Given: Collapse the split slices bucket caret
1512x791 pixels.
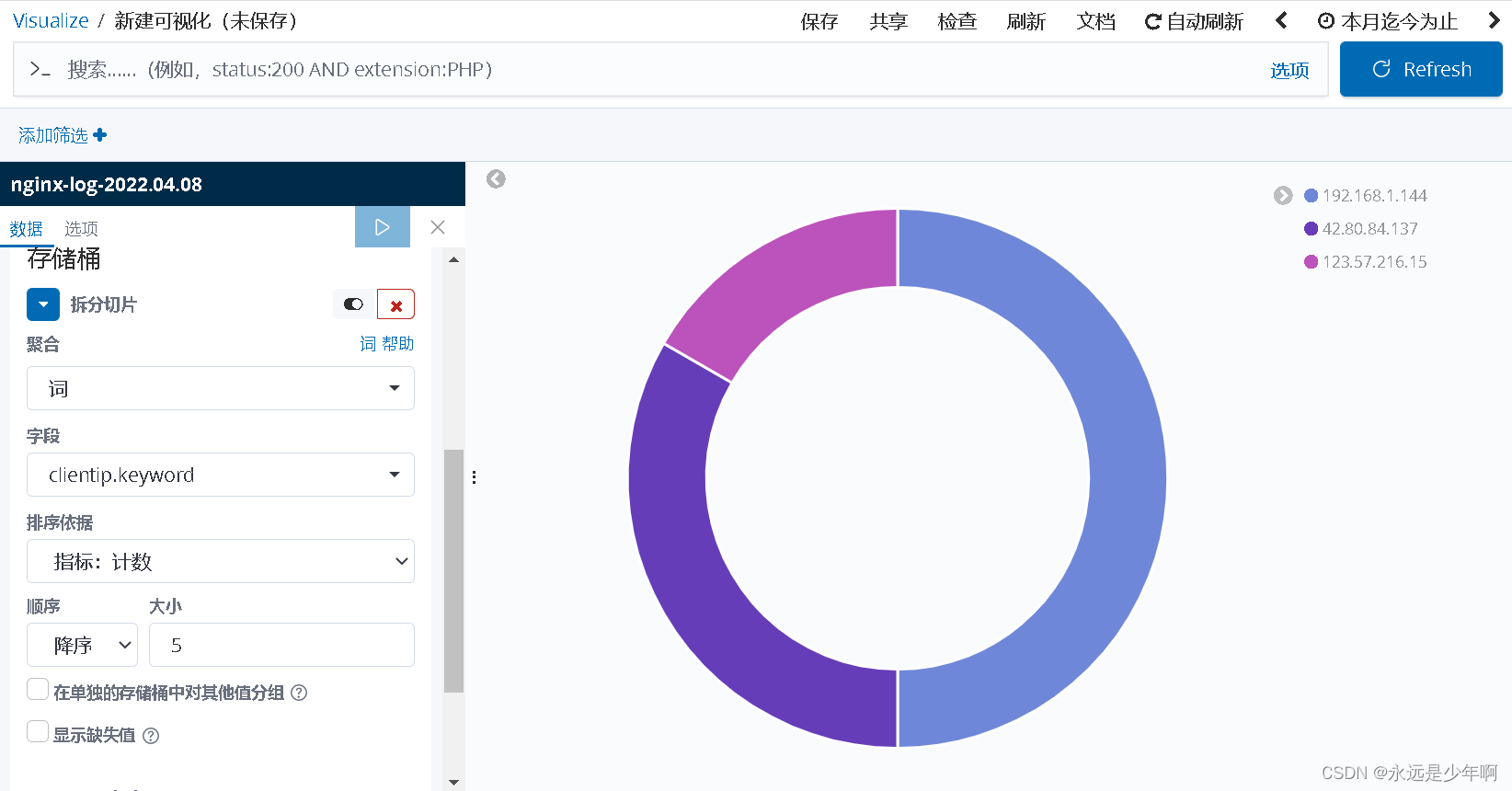Looking at the screenshot, I should pyautogui.click(x=43, y=304).
